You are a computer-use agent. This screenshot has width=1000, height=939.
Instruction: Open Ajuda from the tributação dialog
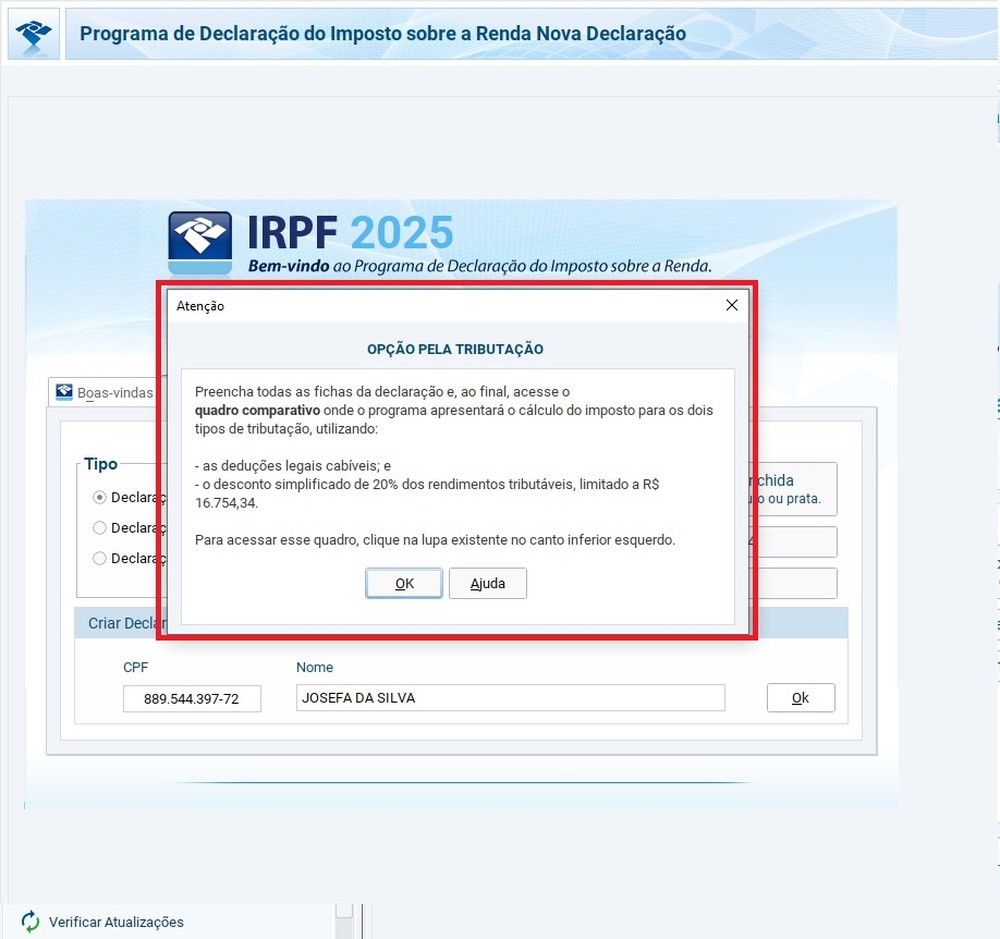coord(487,583)
